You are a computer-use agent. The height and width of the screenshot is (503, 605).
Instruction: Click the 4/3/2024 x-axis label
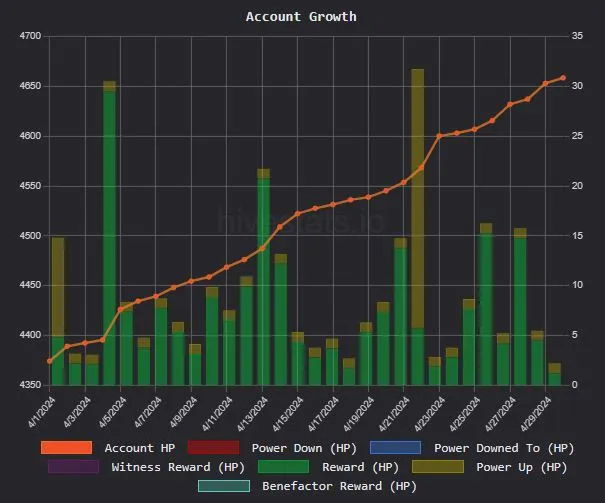click(x=77, y=412)
